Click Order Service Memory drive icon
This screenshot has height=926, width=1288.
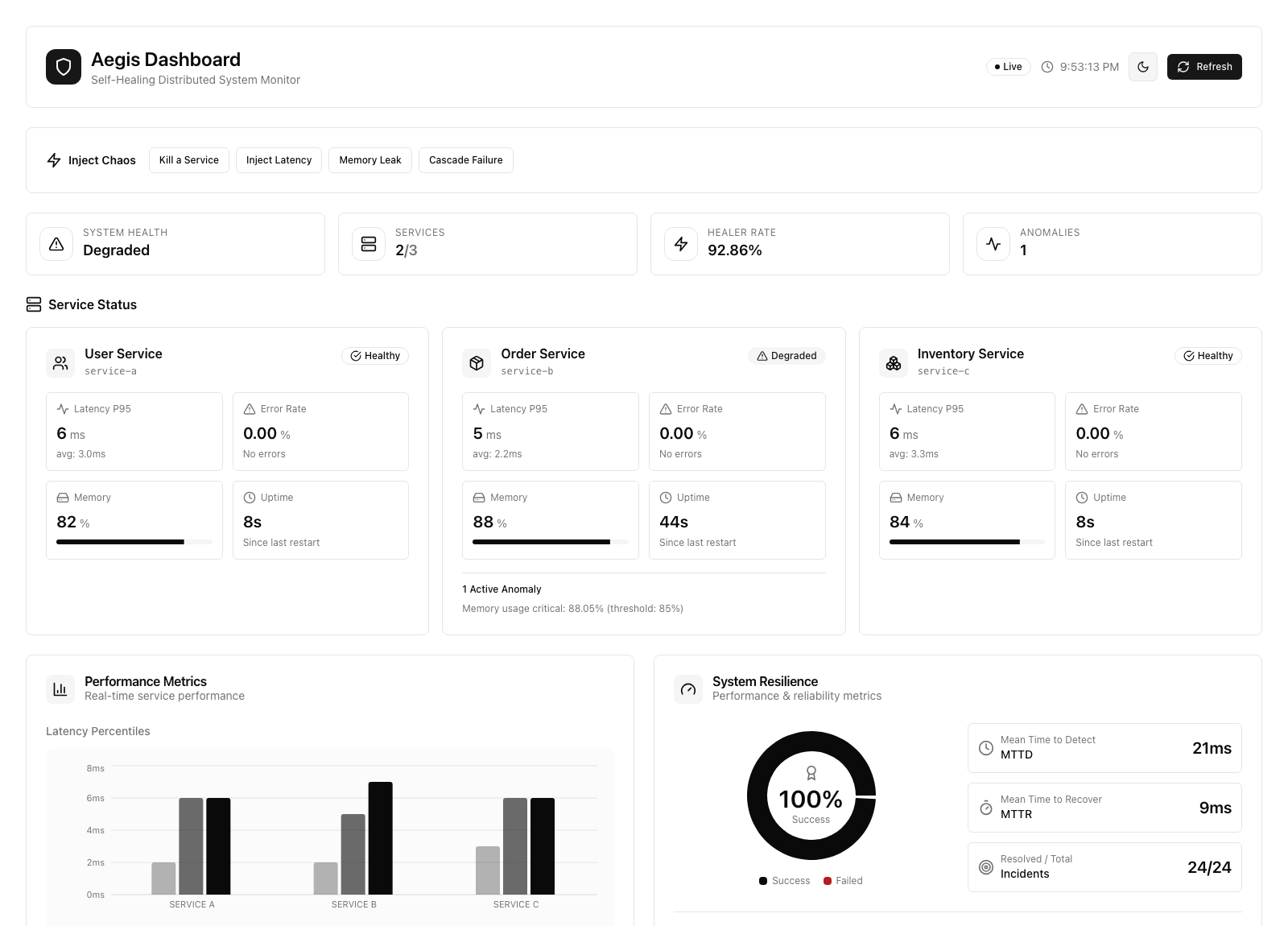pos(479,498)
